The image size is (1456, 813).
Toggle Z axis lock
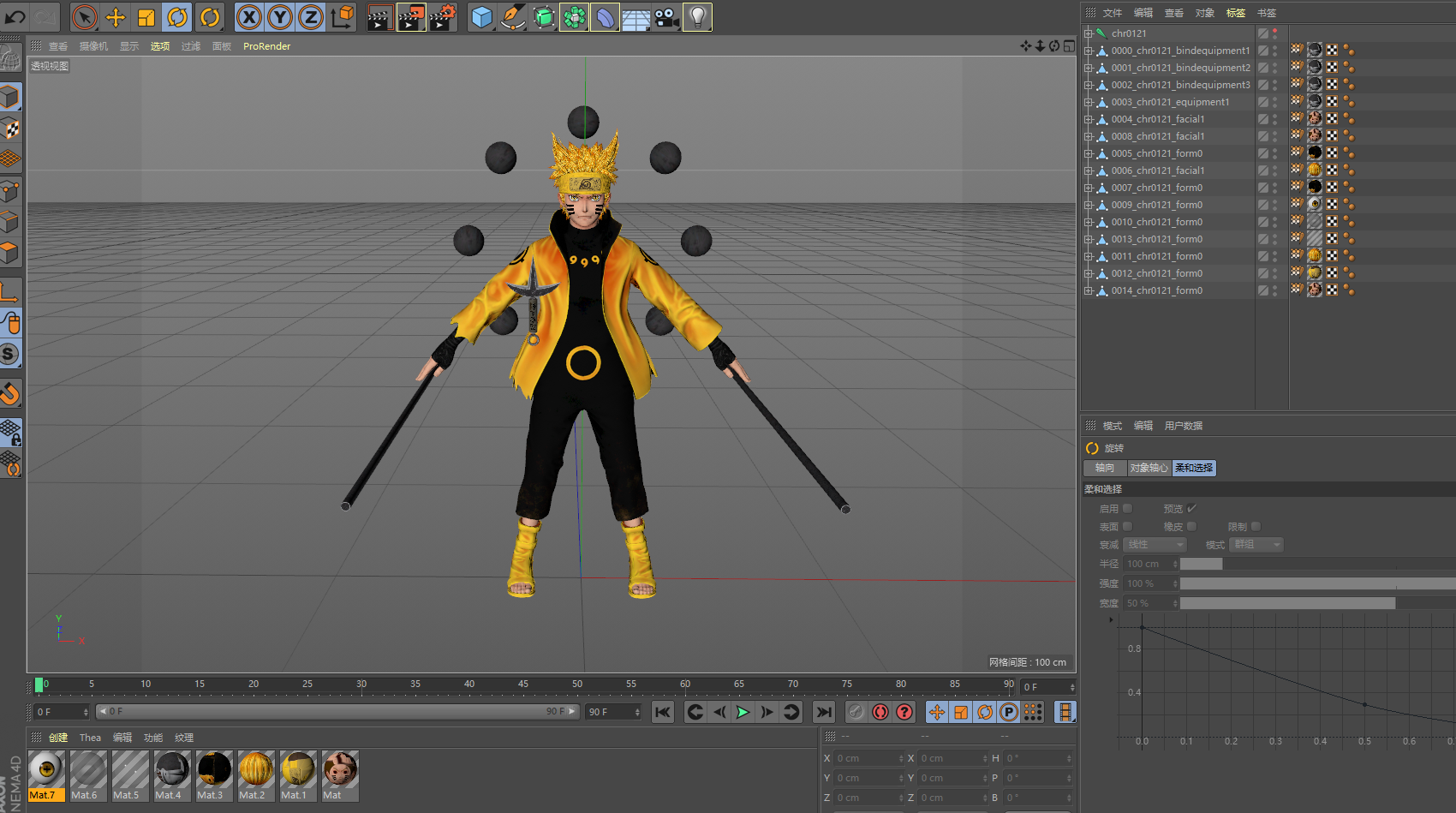pos(310,17)
